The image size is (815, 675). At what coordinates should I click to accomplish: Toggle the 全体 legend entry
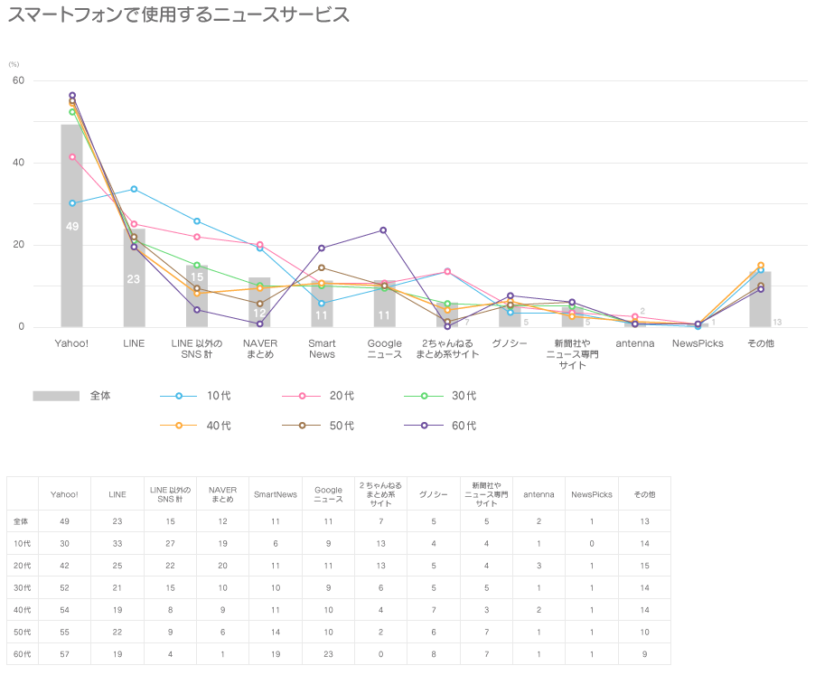76,394
